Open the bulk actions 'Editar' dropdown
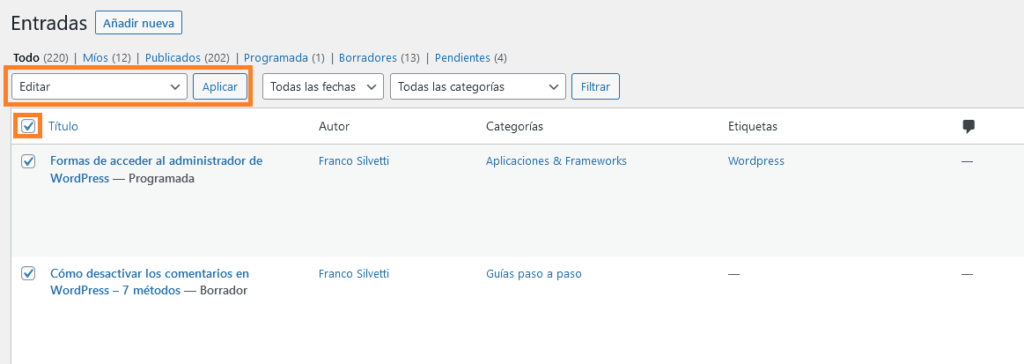Image resolution: width=1024 pixels, height=364 pixels. pyautogui.click(x=99, y=87)
